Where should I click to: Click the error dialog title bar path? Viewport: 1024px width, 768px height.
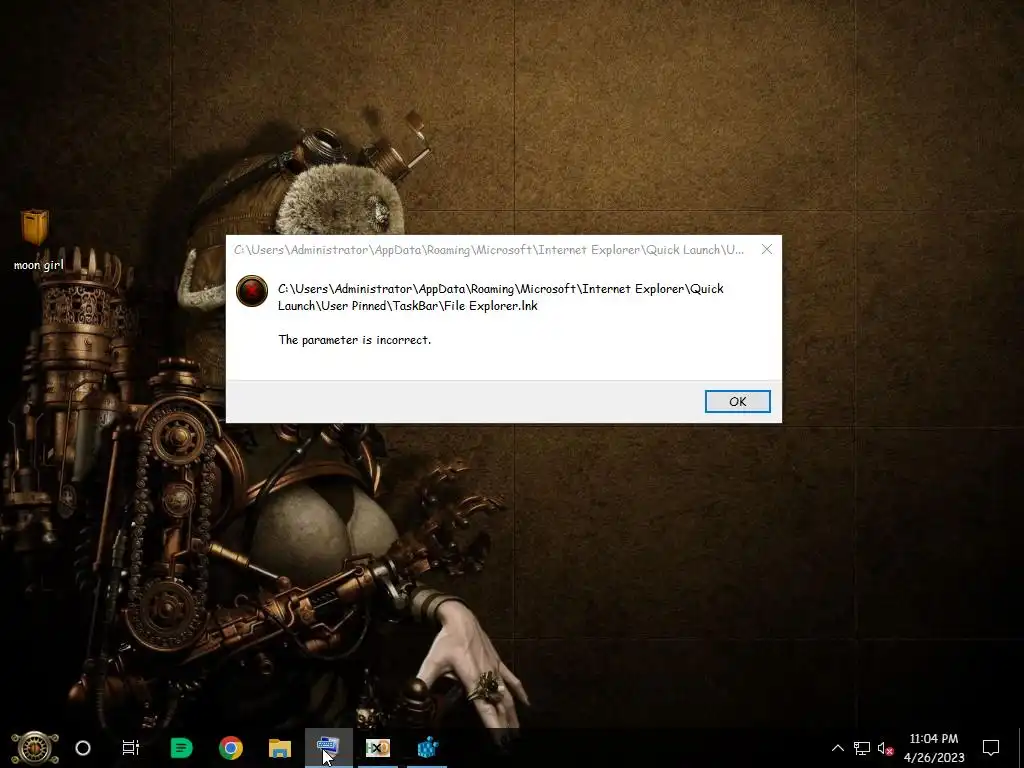[488, 249]
